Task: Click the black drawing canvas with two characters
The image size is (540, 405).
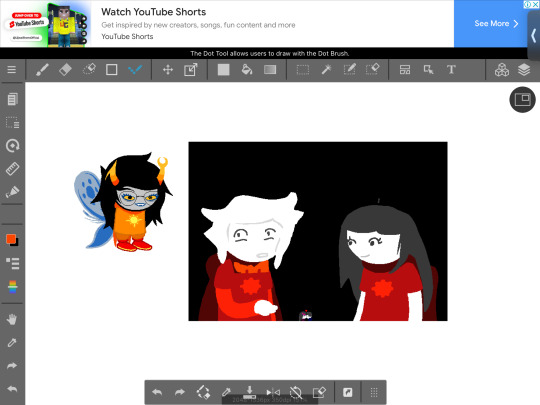Action: click(x=318, y=231)
